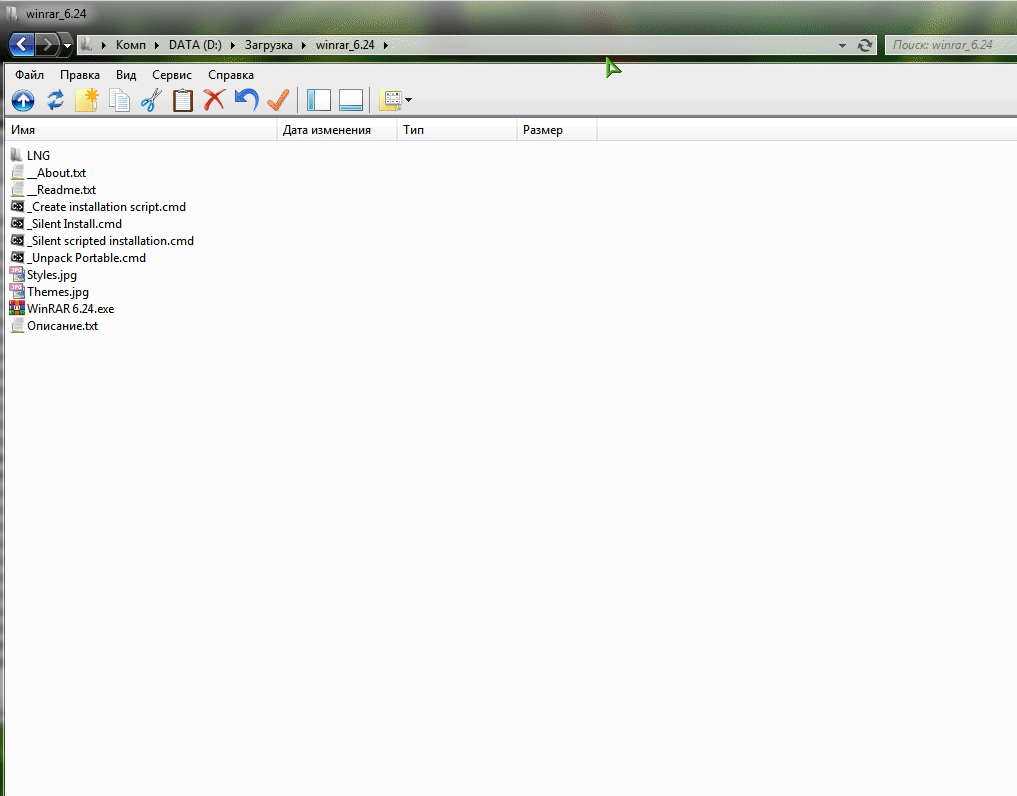Screen dimensions: 1017x796
Task: Select _Silent scripted installation.cmd icon
Action: pos(18,240)
